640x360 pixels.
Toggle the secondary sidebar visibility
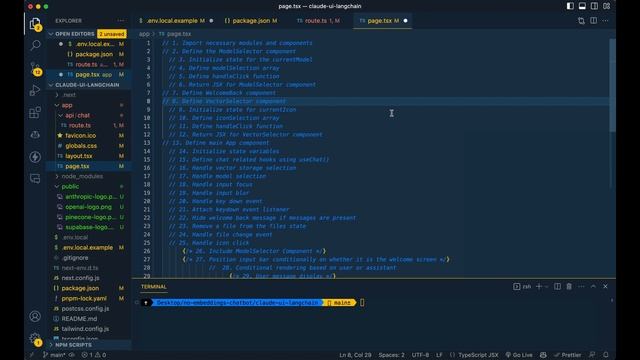(x=594, y=6)
